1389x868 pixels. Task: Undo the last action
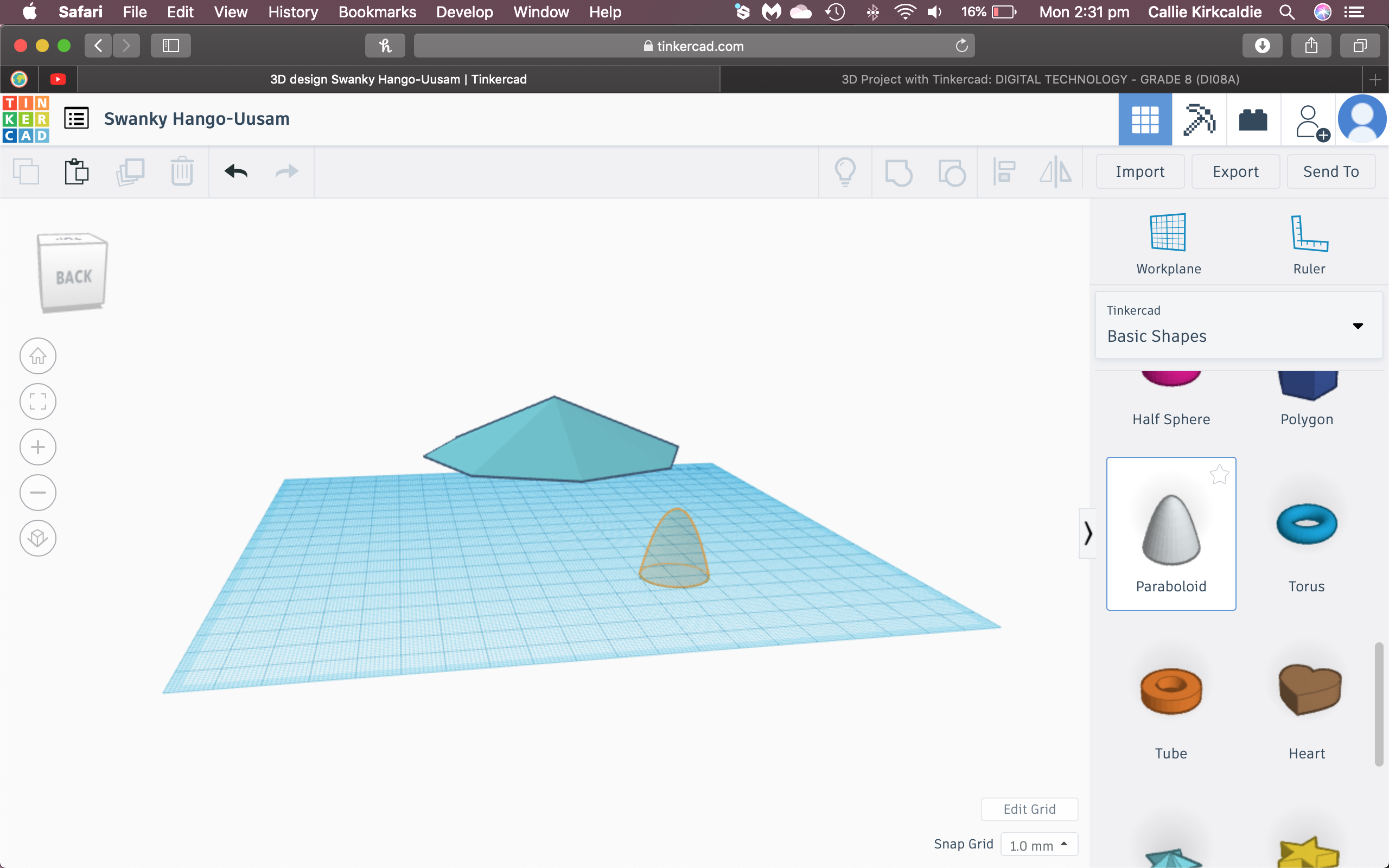pos(236,171)
